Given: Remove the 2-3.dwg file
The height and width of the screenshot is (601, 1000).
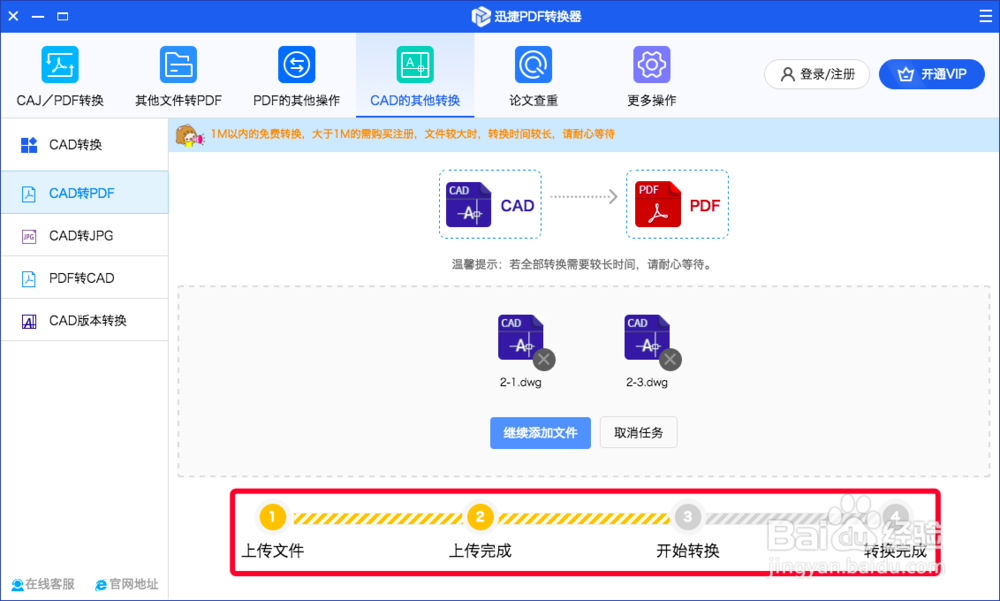Looking at the screenshot, I should (670, 359).
